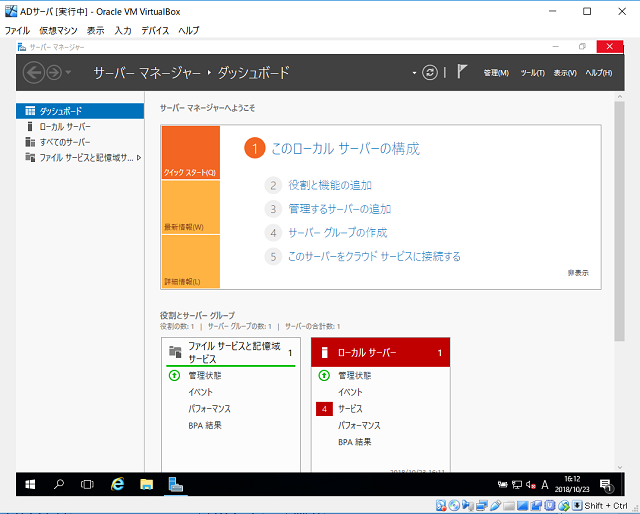Click the scrollbar up arrow
This screenshot has width=640, height=514.
point(620,97)
